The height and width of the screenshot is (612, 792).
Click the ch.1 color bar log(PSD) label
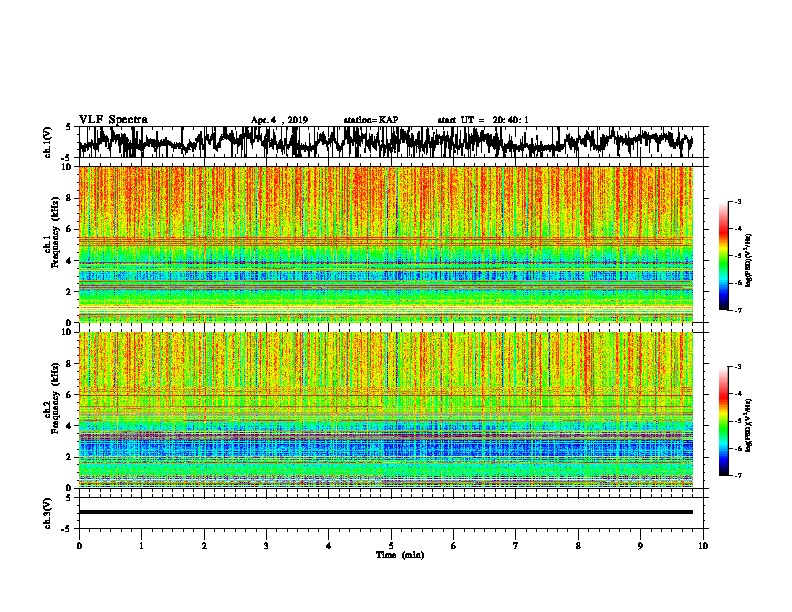click(x=748, y=260)
